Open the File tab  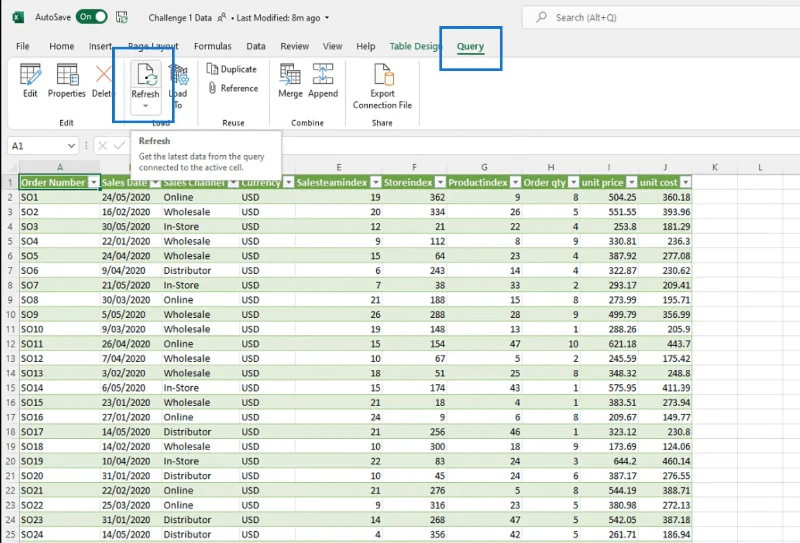[23, 46]
